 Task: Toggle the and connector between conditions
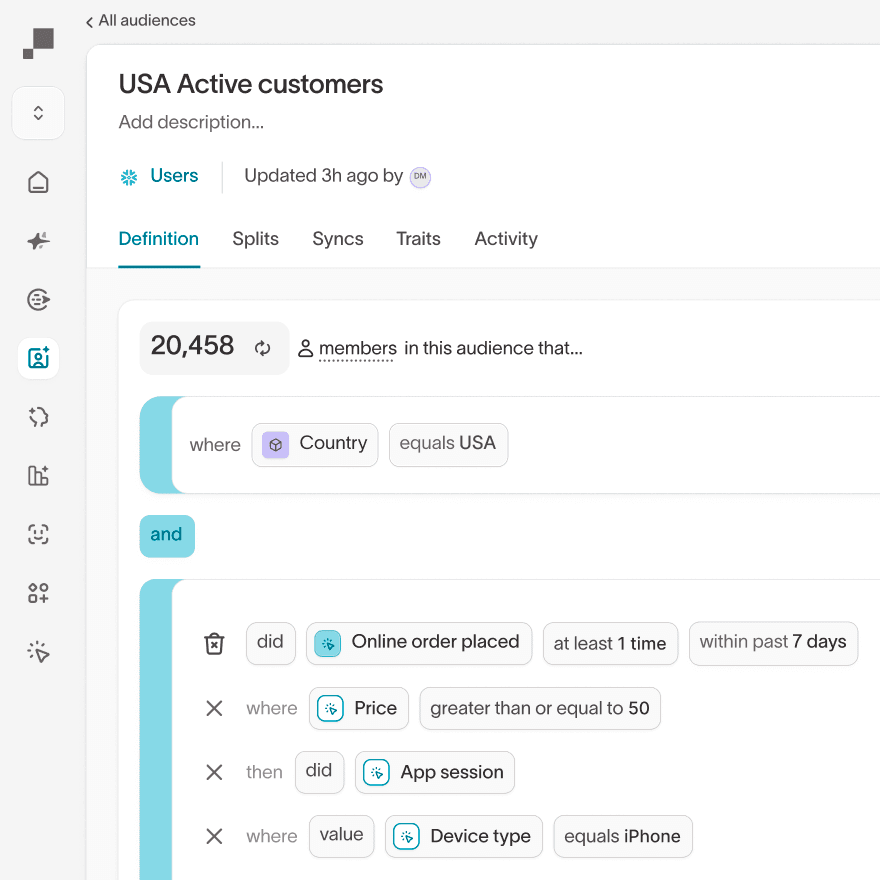167,536
